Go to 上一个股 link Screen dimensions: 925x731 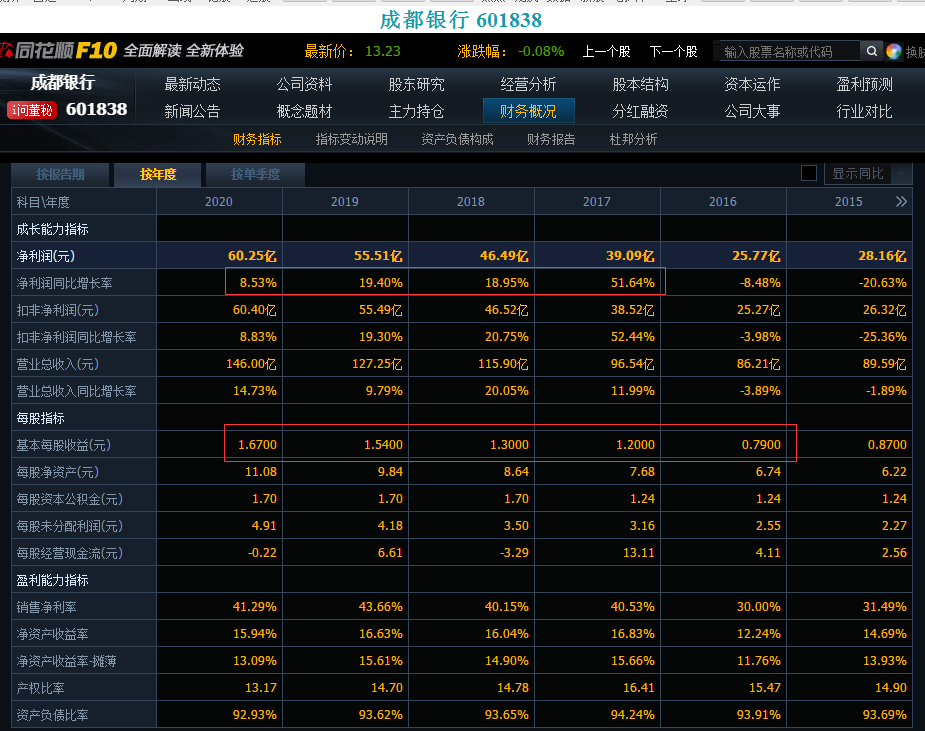[x=606, y=51]
